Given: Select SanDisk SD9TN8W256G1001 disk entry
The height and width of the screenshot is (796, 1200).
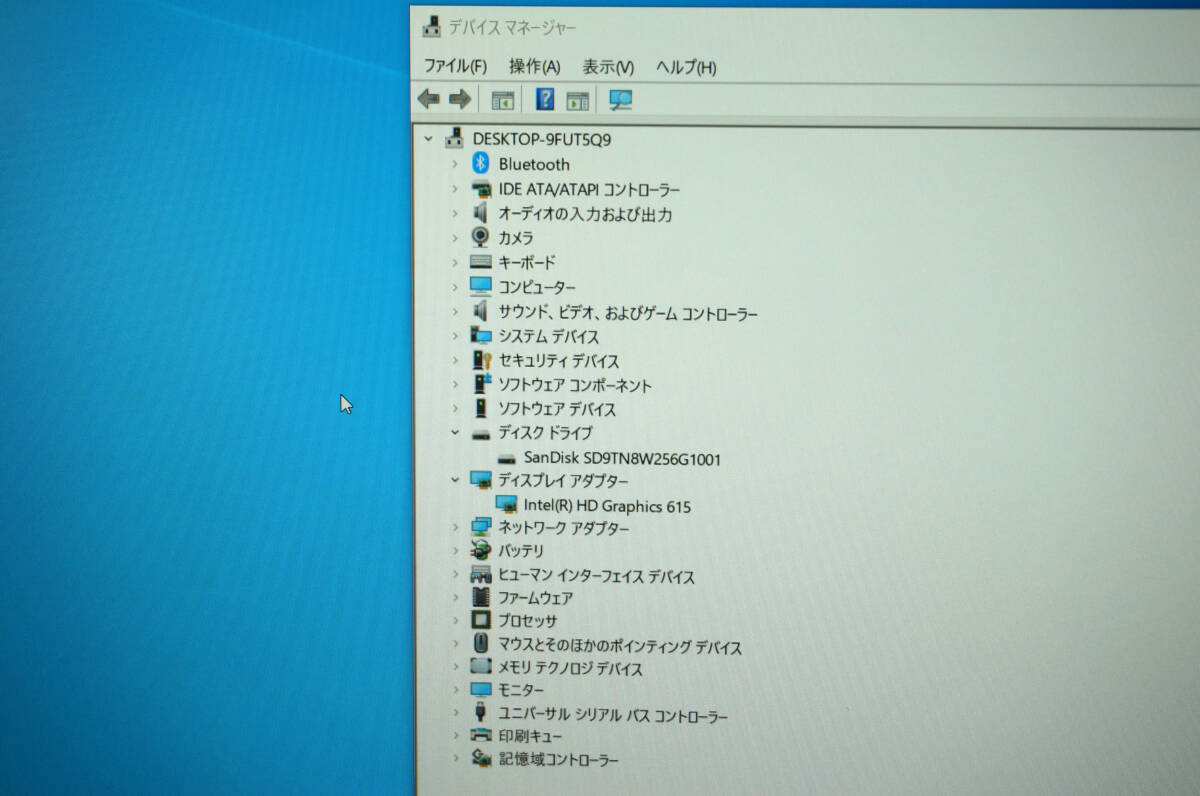Looking at the screenshot, I should point(622,459).
